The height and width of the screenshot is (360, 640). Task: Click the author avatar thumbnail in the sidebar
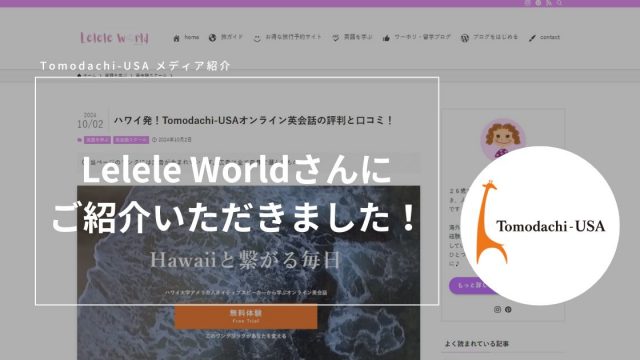pyautogui.click(x=503, y=139)
